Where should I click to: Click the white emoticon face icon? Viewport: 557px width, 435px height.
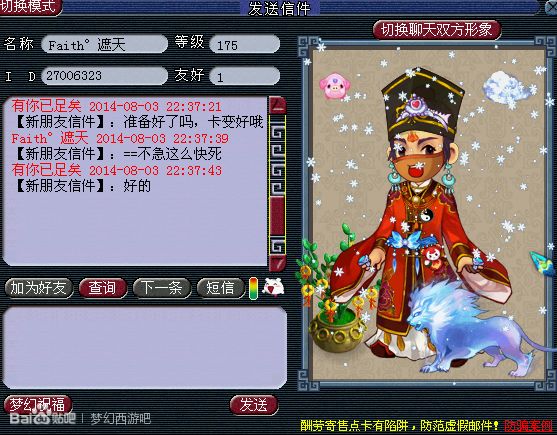[x=273, y=287]
